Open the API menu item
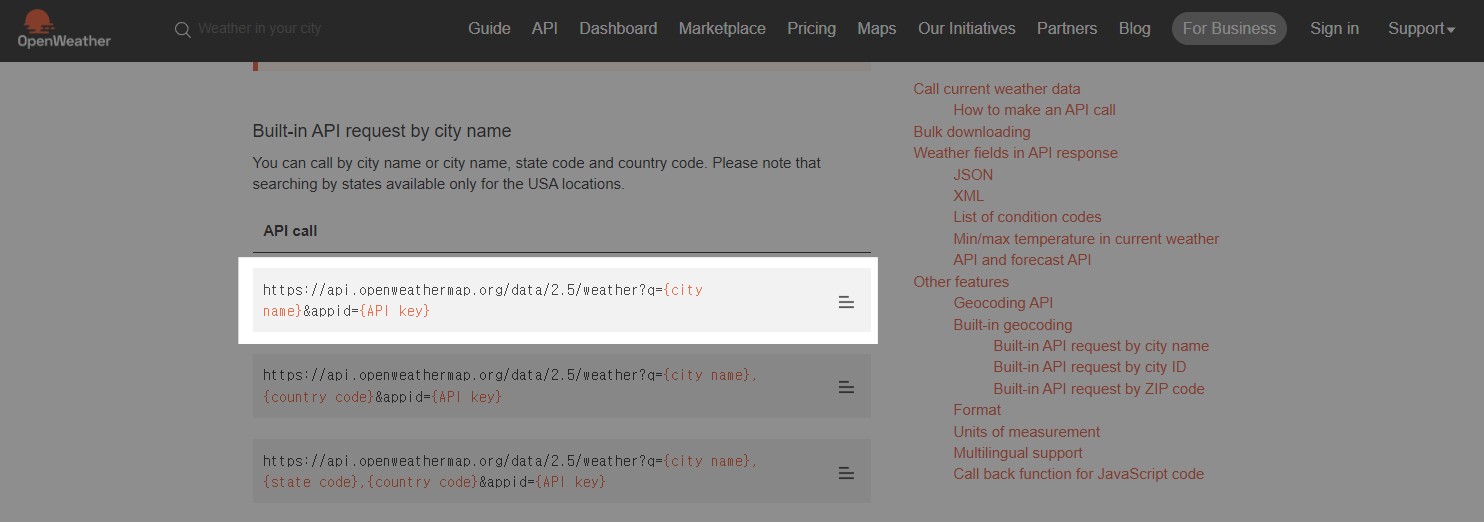The image size is (1484, 522). coord(545,28)
